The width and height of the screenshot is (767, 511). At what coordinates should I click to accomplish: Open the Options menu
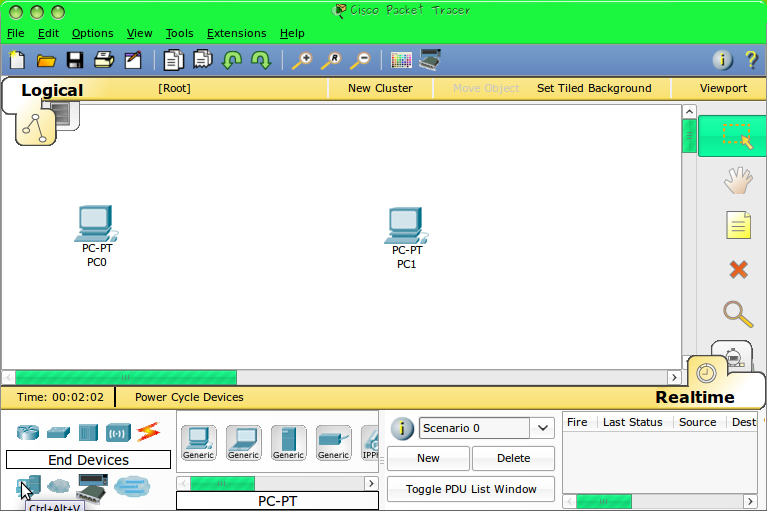click(92, 33)
